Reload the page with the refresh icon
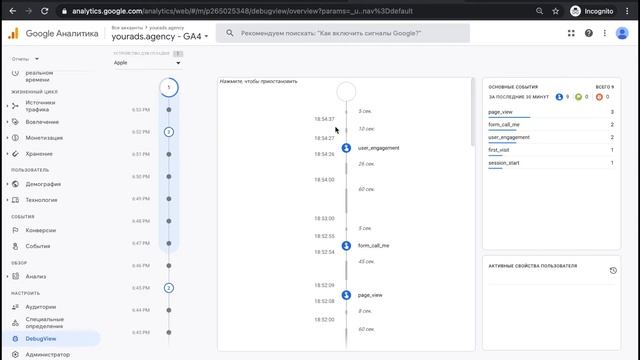Image resolution: width=640 pixels, height=360 pixels. point(44,11)
